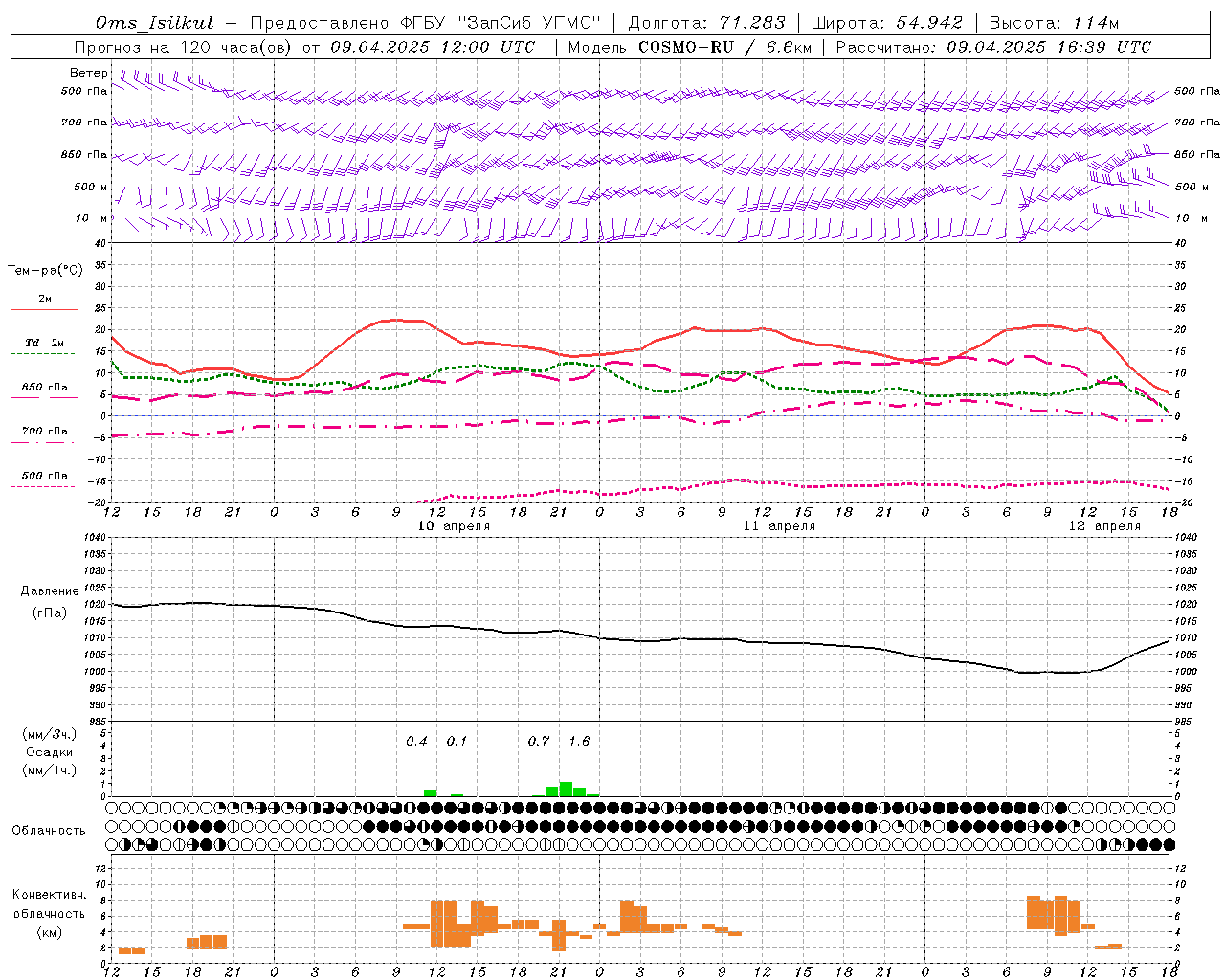Click the 0.4 precipitation amount
Image resolution: width=1225 pixels, height=980 pixels.
416,741
